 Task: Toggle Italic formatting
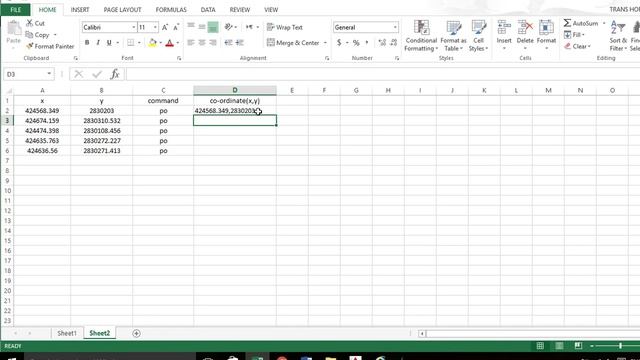tap(98, 42)
